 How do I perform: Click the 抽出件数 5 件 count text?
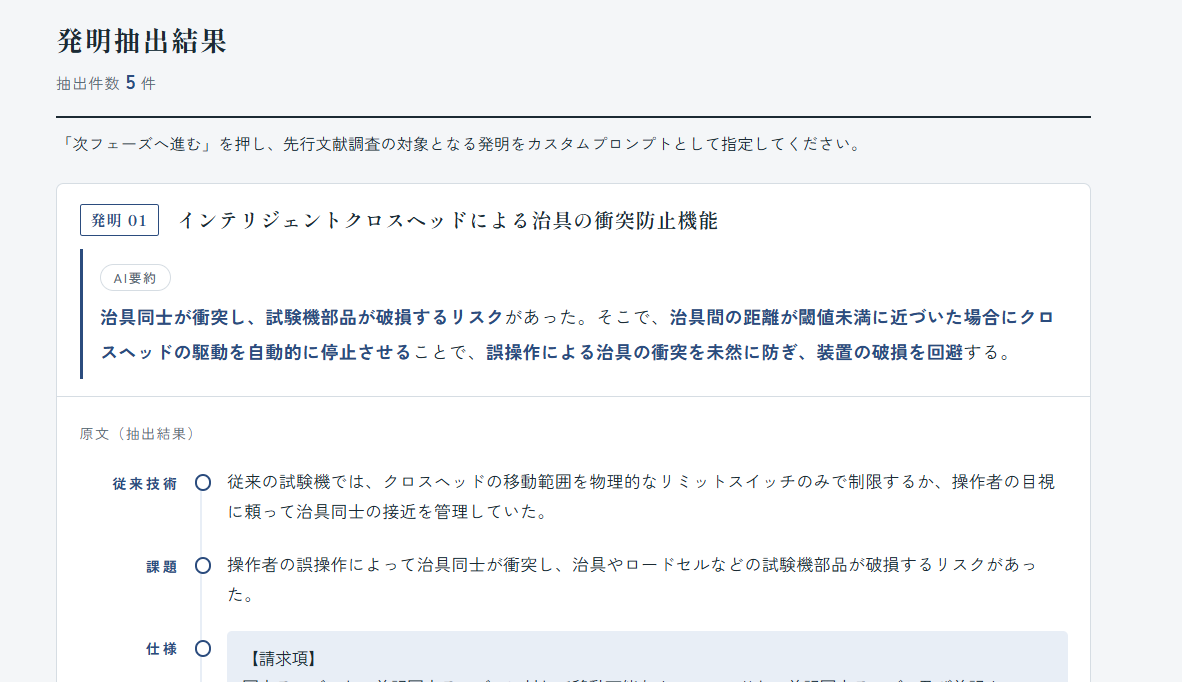(106, 83)
